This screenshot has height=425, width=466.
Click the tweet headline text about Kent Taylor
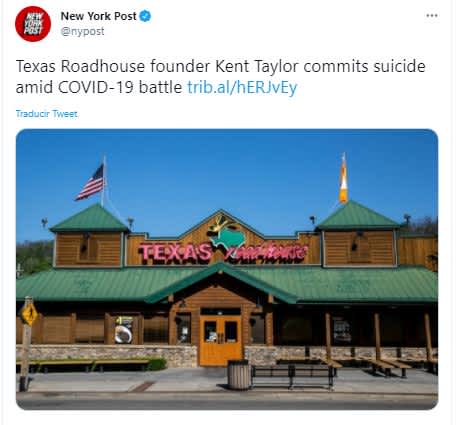coord(221,77)
